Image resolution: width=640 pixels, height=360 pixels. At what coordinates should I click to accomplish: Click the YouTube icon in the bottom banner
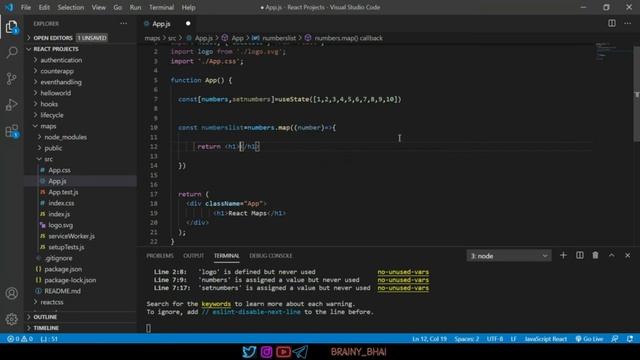(x=283, y=351)
